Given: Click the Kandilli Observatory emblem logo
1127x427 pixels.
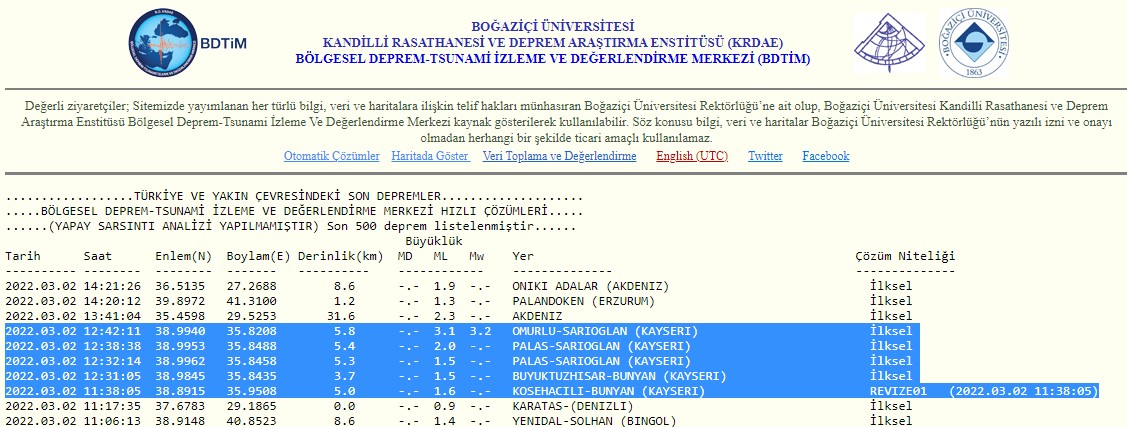Looking at the screenshot, I should pos(889,43).
